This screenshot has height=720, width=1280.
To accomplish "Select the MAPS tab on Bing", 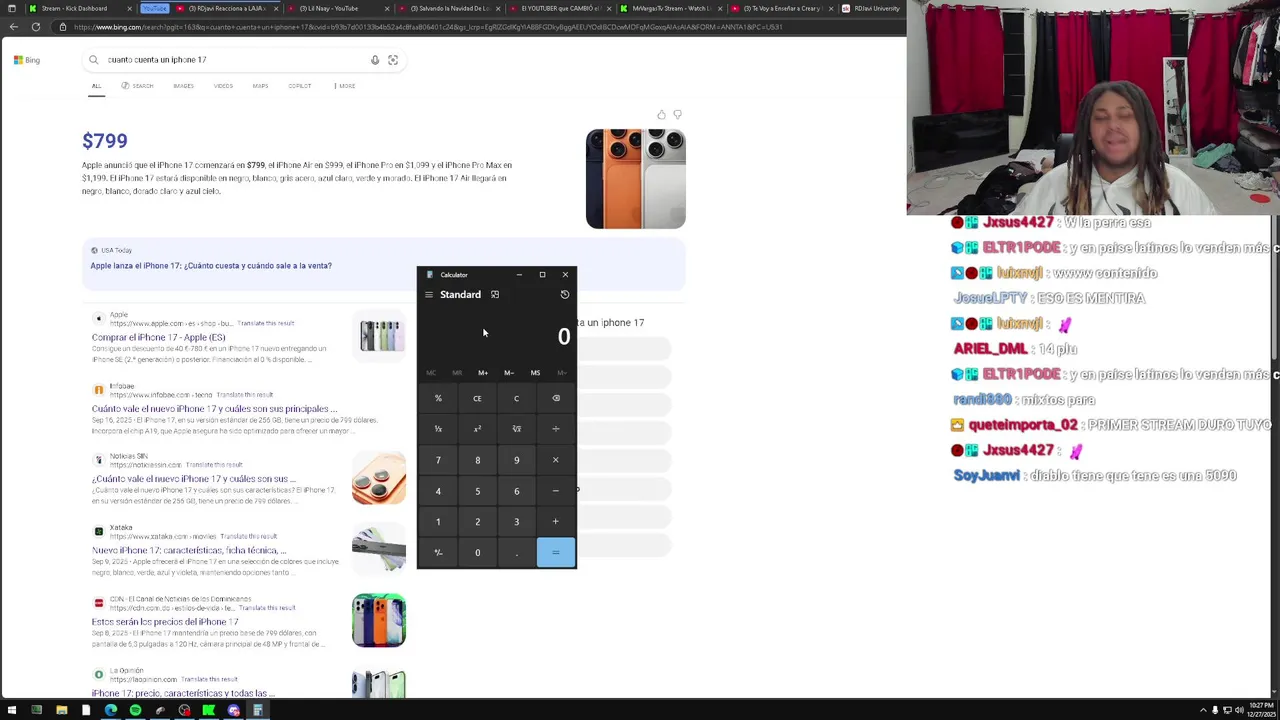I will tap(260, 86).
